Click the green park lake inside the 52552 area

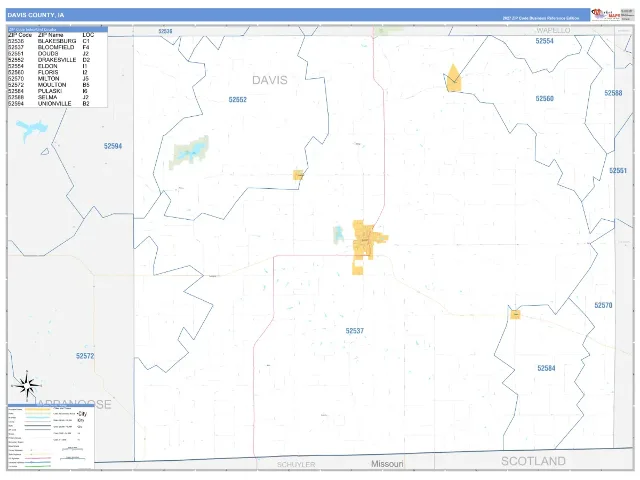[x=190, y=152]
